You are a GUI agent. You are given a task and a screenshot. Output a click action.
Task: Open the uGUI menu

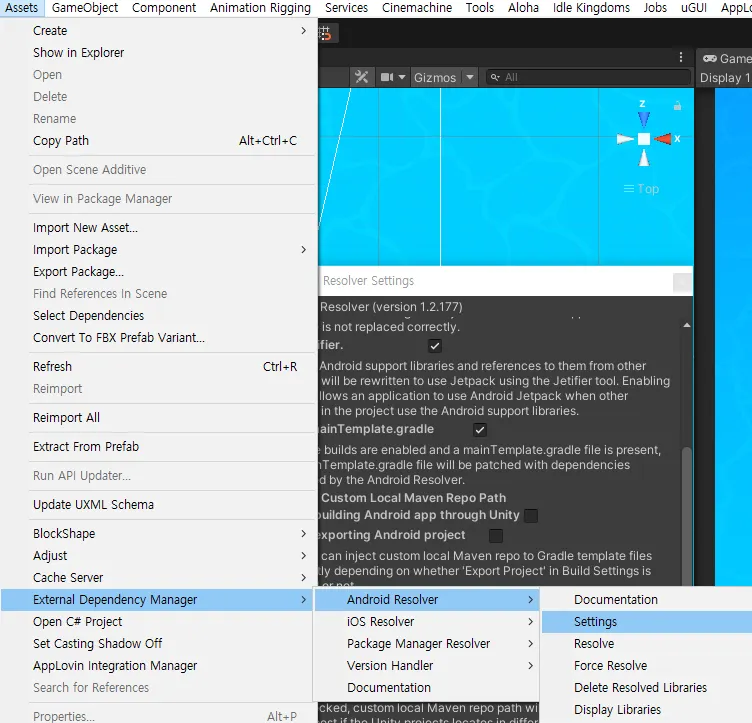pos(694,8)
